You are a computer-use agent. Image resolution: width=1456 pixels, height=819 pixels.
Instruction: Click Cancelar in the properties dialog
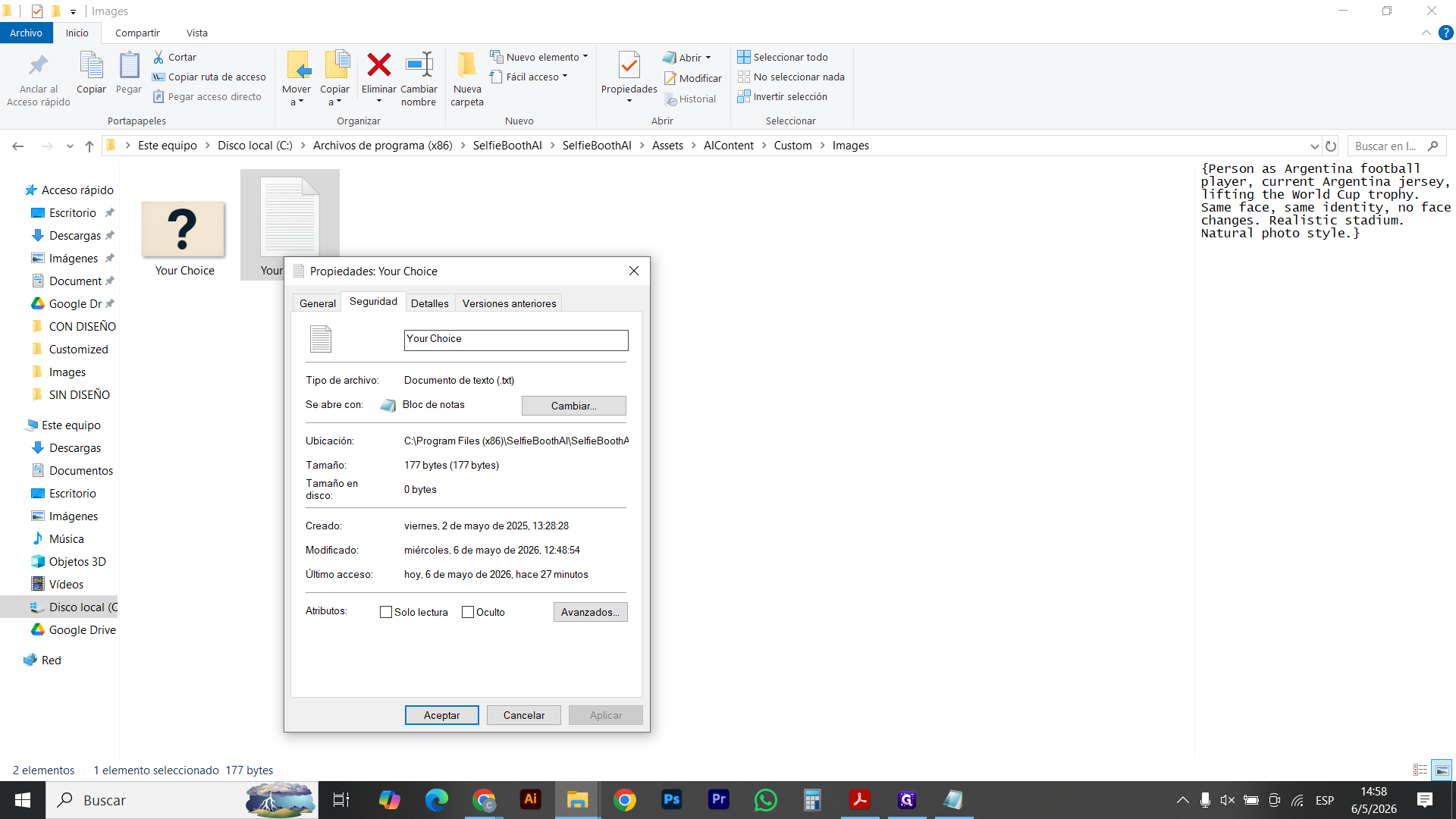pos(524,715)
